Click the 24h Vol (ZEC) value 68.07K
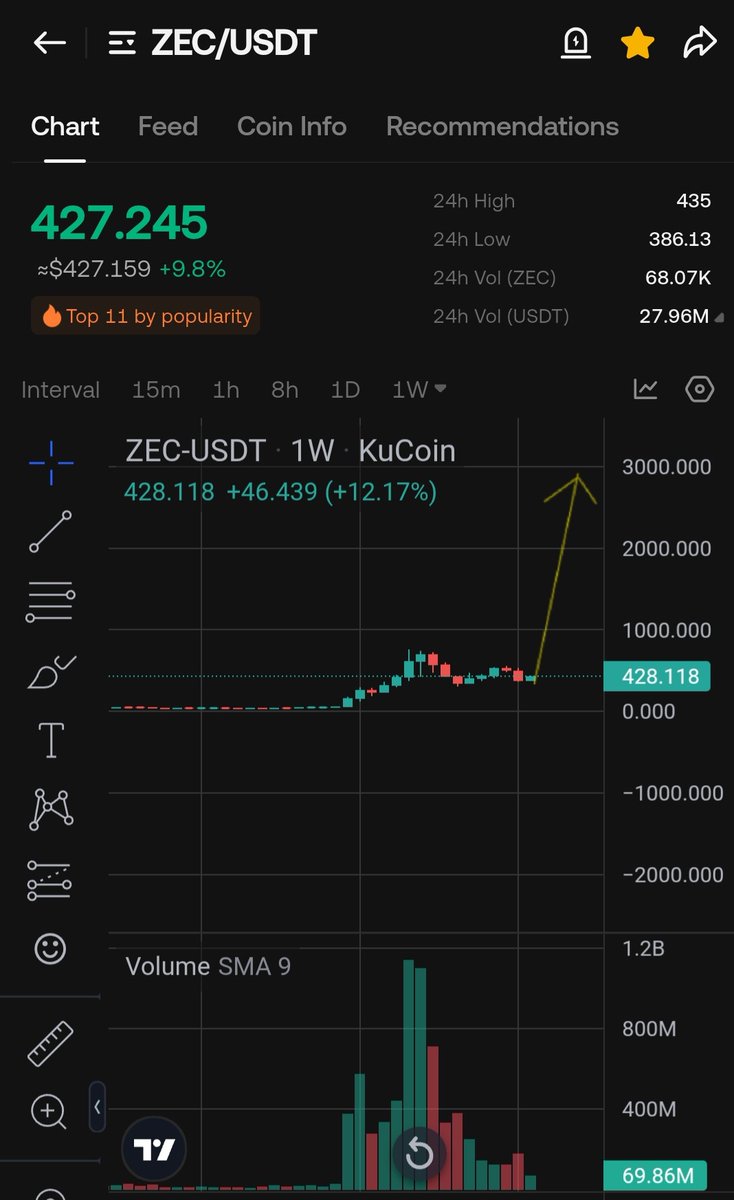 678,278
